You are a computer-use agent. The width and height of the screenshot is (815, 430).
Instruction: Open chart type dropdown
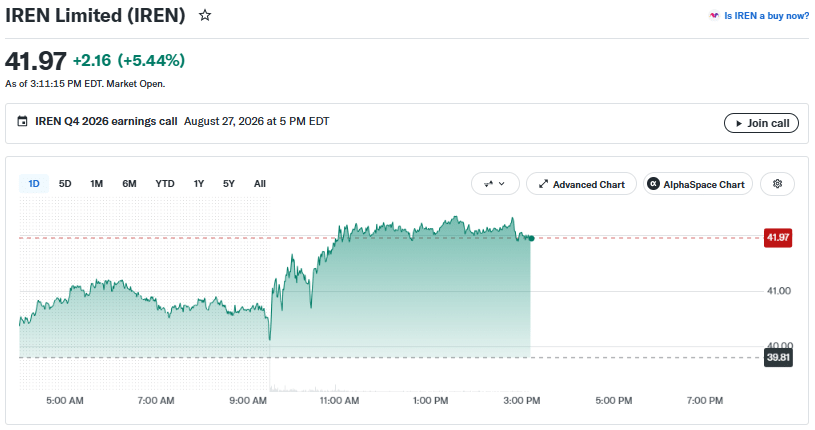495,184
